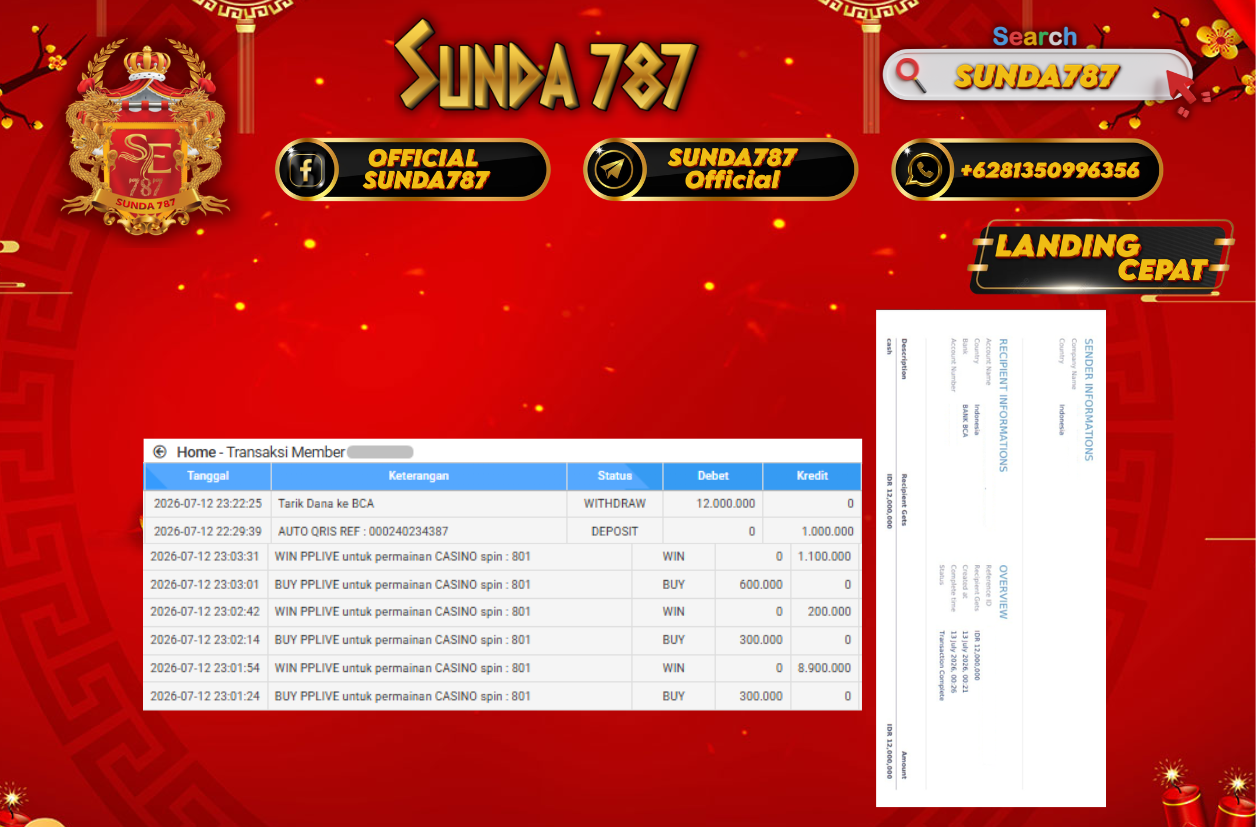1256x827 pixels.
Task: Click the 600.000 buy debit value
Action: tap(761, 584)
